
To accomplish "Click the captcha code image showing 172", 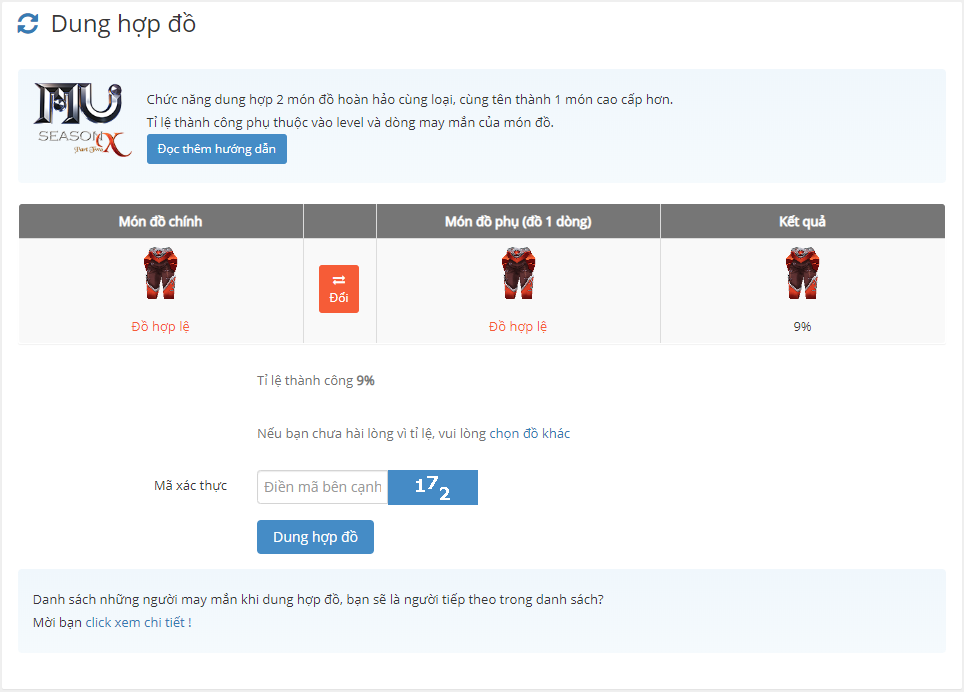I will coord(432,487).
